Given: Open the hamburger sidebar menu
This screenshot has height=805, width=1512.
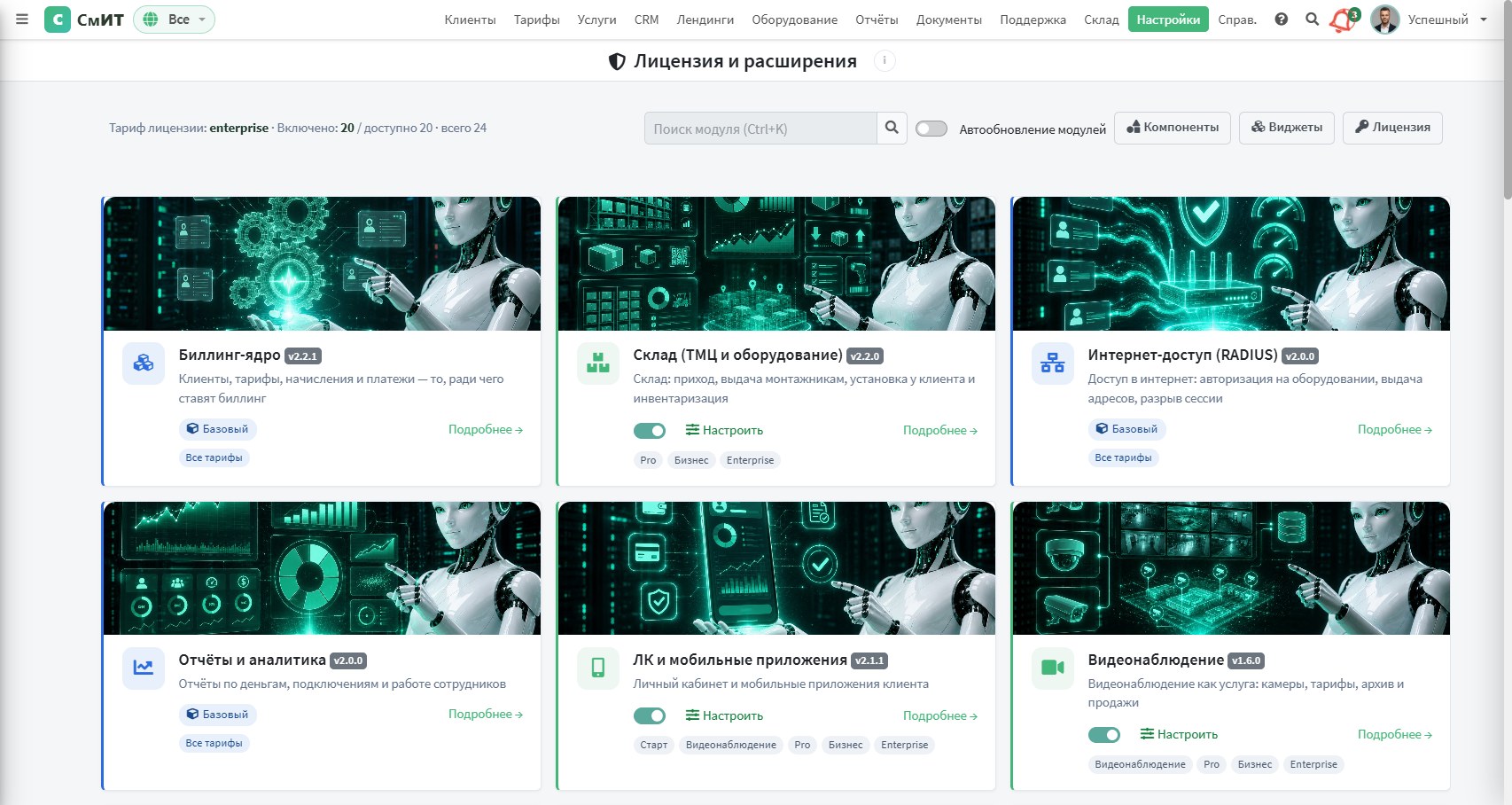Looking at the screenshot, I should 22,19.
